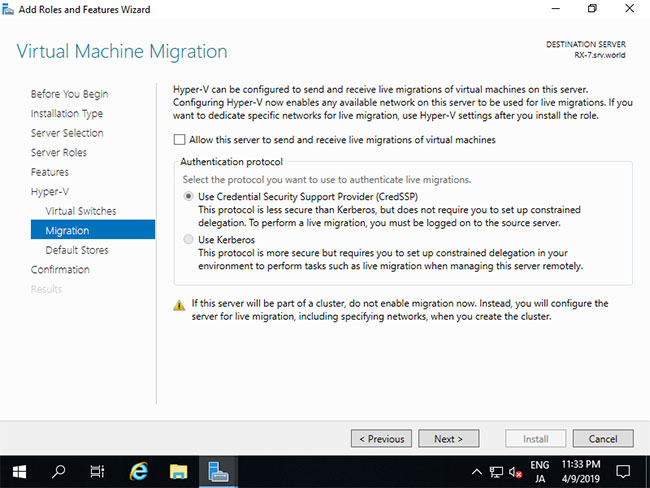Restore down the wizard window

tap(592, 8)
